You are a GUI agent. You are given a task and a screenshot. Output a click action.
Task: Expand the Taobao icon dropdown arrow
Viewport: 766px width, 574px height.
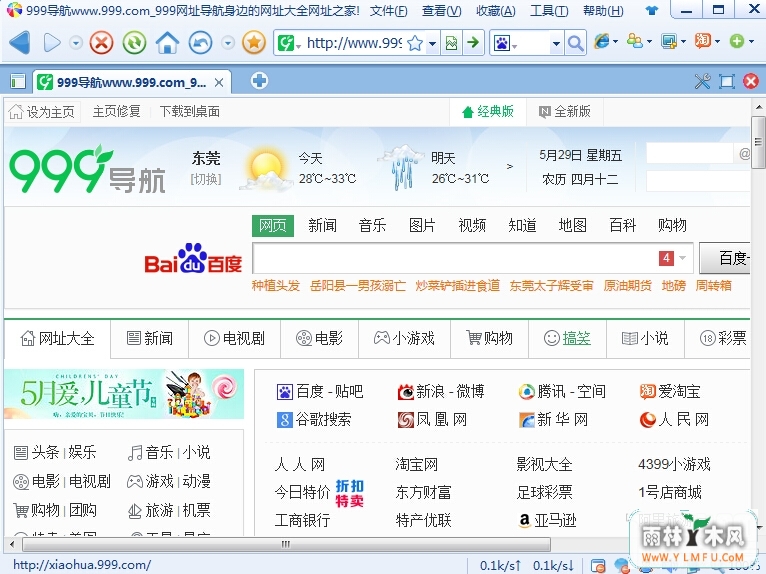pyautogui.click(x=717, y=42)
